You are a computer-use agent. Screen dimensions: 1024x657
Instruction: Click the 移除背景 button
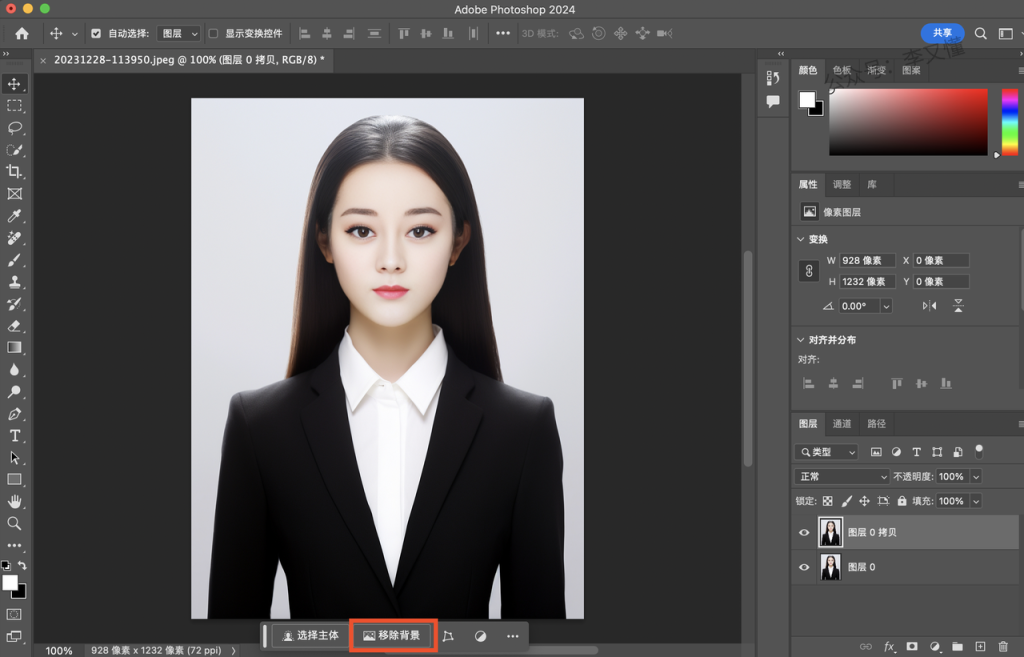click(x=392, y=635)
